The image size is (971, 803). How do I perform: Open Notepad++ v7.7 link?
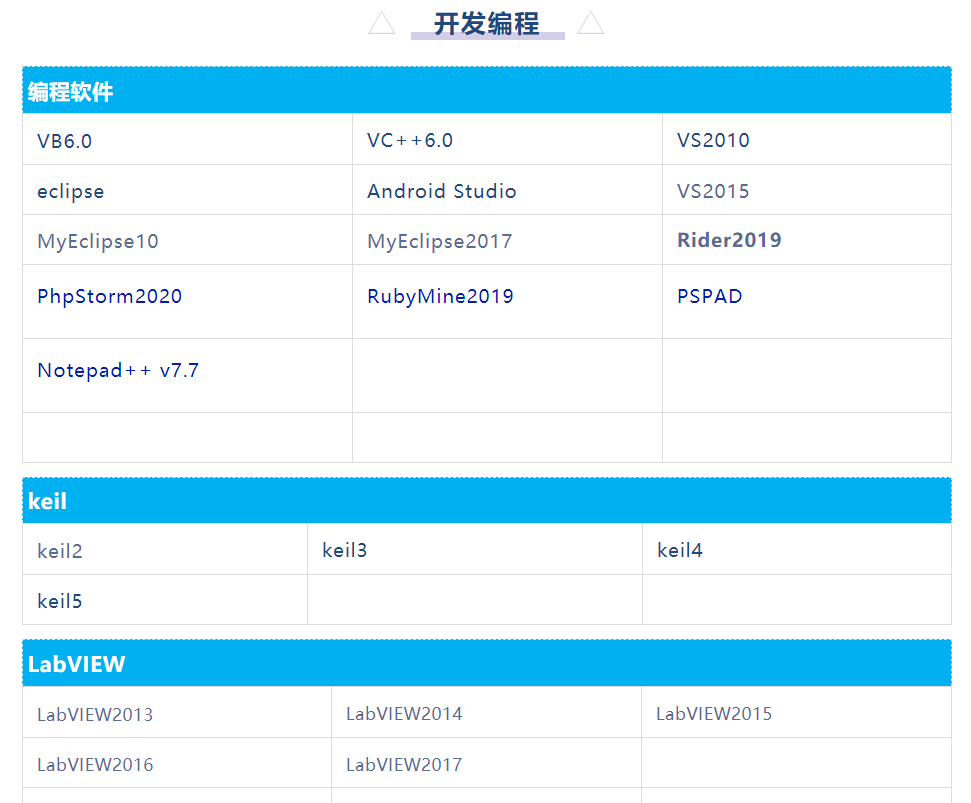[x=118, y=370]
